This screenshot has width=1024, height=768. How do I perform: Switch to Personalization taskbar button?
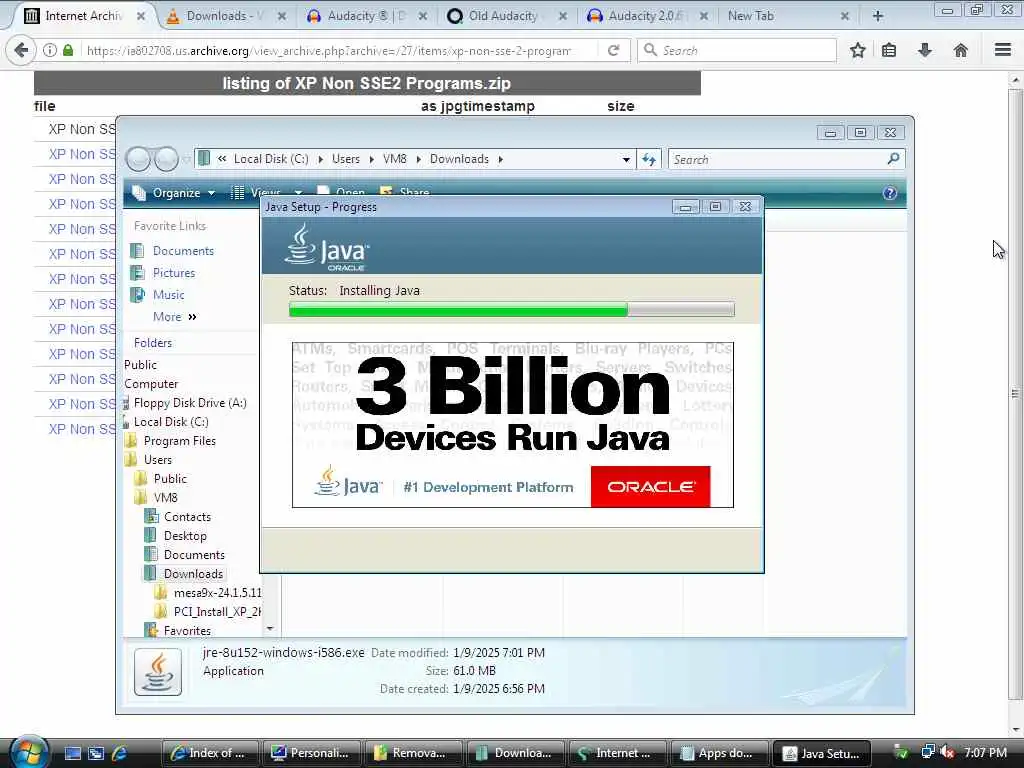[312, 753]
